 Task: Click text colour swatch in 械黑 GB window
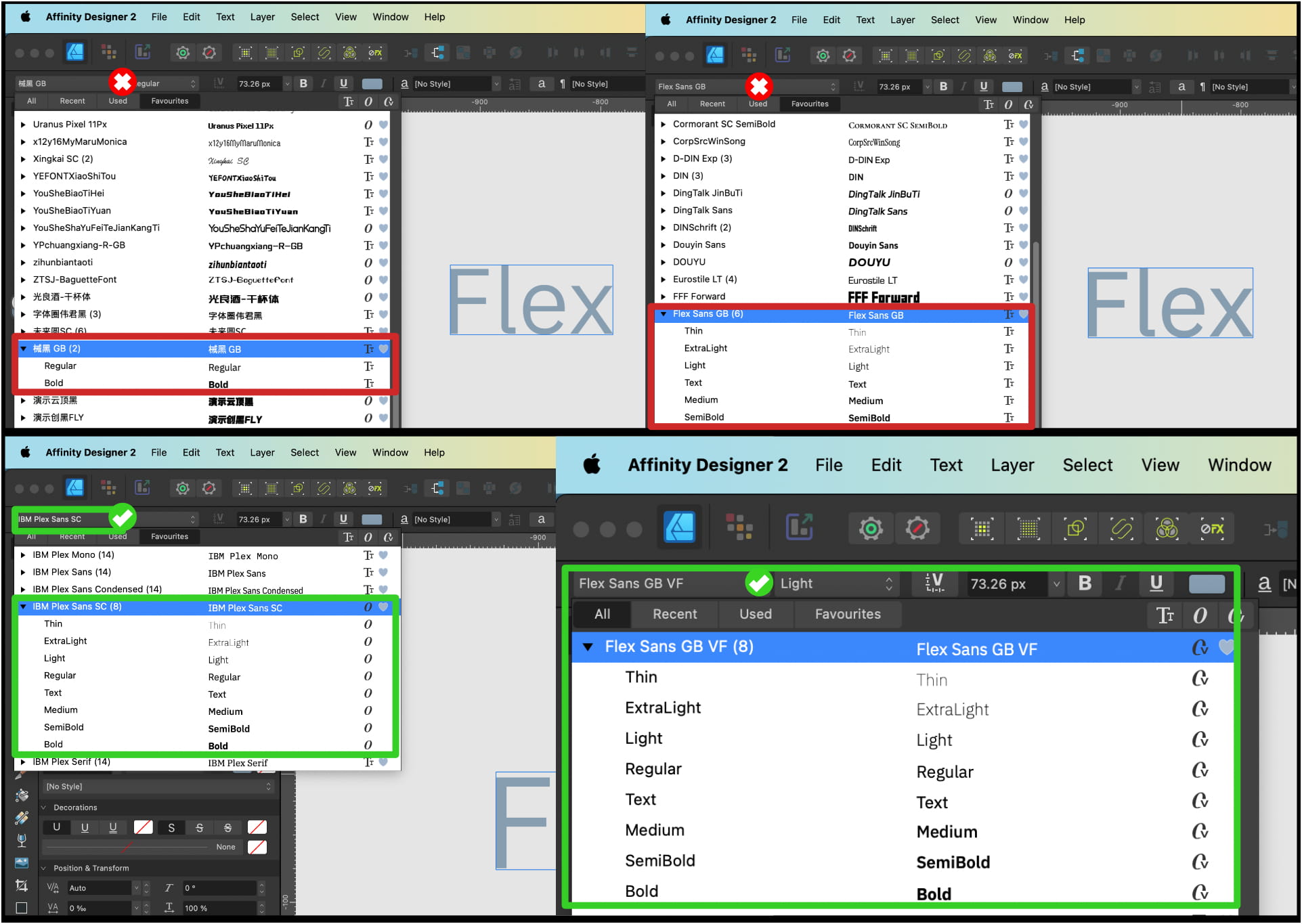pos(372,84)
